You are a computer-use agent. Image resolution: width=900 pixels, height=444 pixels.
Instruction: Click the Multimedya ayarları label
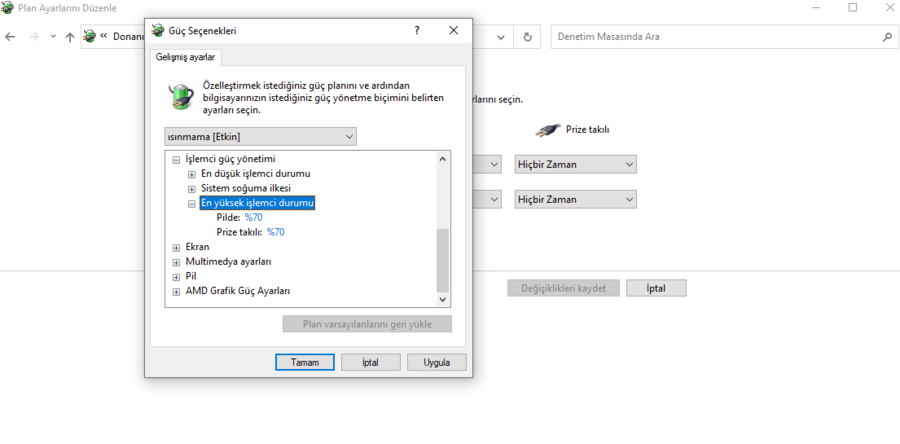pyautogui.click(x=228, y=262)
